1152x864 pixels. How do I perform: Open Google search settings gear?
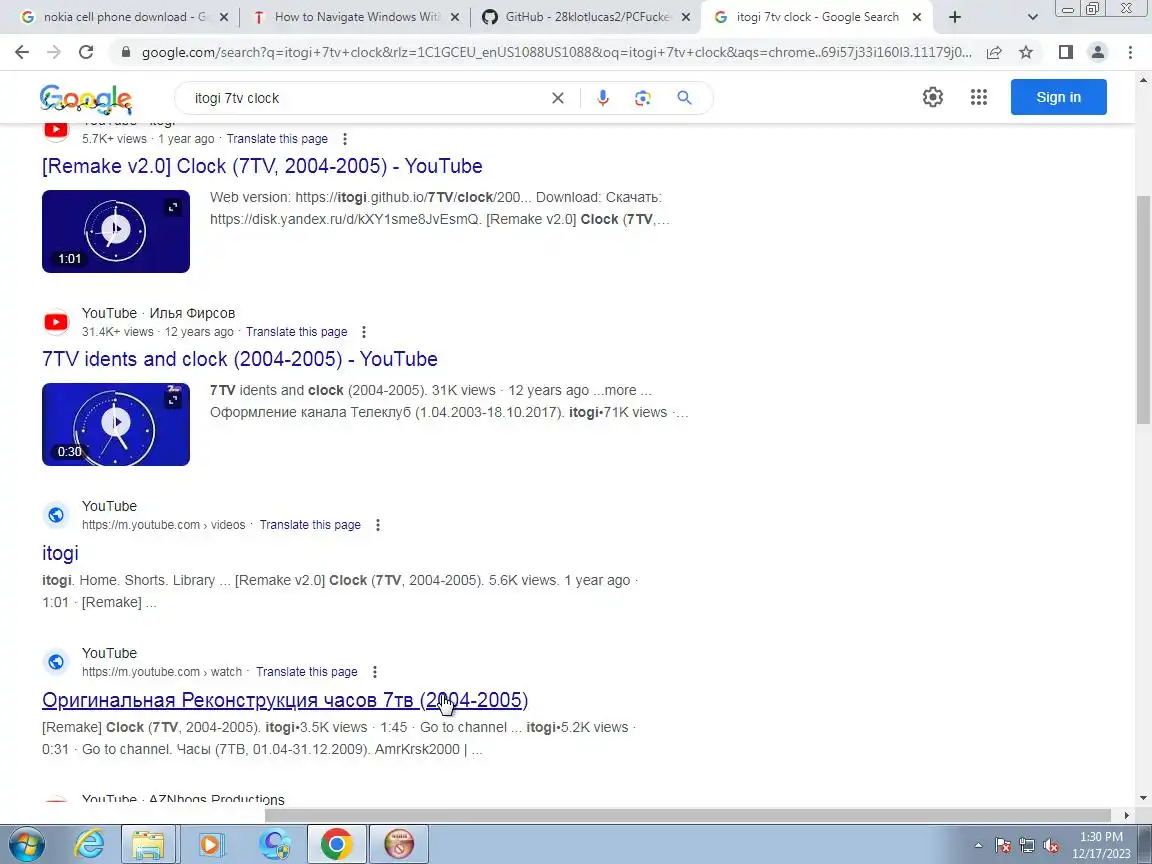[x=933, y=97]
